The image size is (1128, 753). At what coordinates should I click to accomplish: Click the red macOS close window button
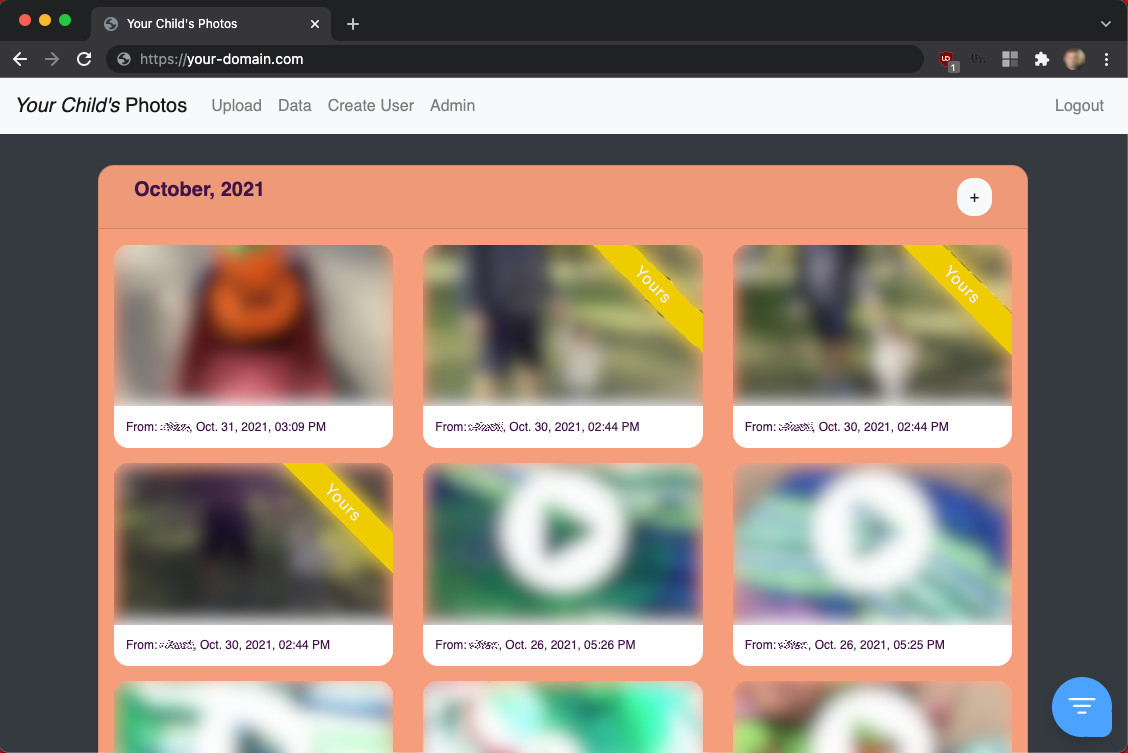point(24,20)
